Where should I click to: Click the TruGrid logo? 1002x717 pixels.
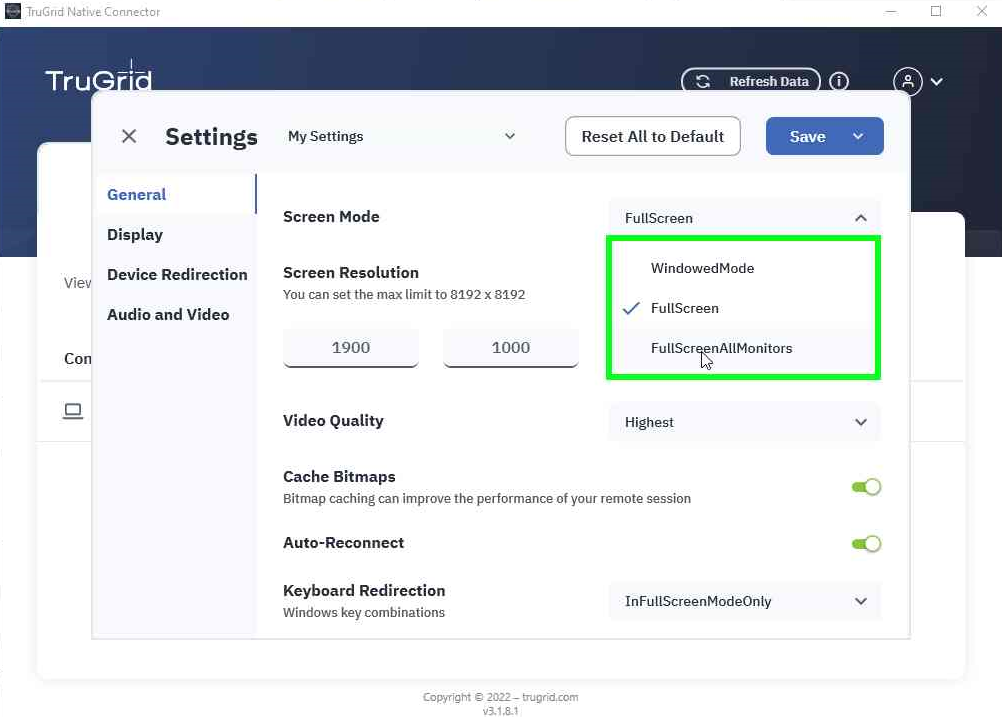point(98,77)
